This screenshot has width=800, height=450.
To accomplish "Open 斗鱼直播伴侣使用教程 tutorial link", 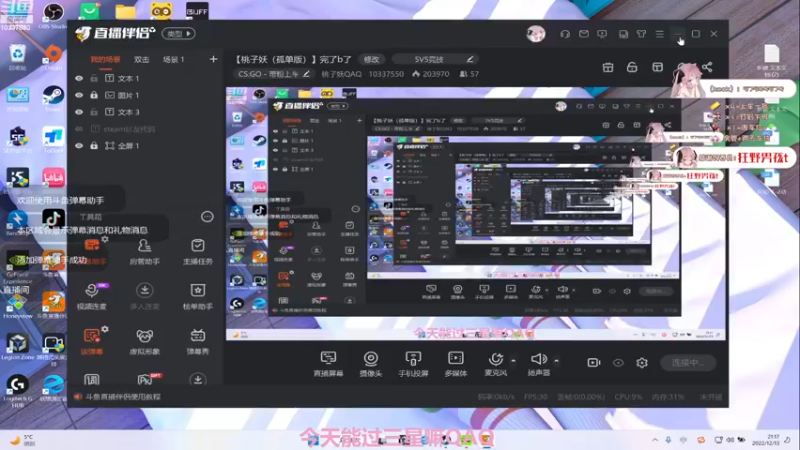I will click(123, 396).
